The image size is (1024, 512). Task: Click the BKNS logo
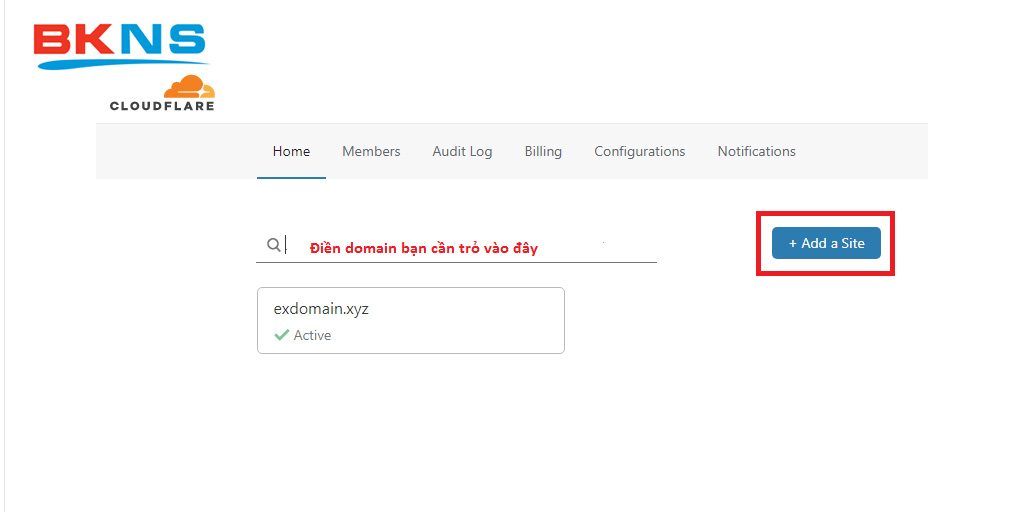point(118,40)
